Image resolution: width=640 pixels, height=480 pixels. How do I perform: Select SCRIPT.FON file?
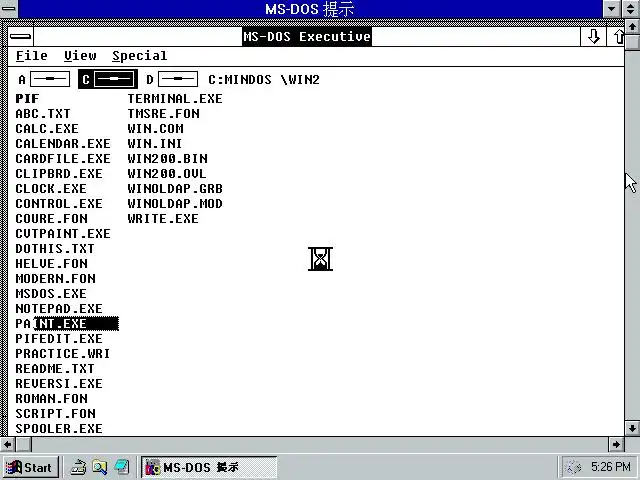[x=56, y=414]
